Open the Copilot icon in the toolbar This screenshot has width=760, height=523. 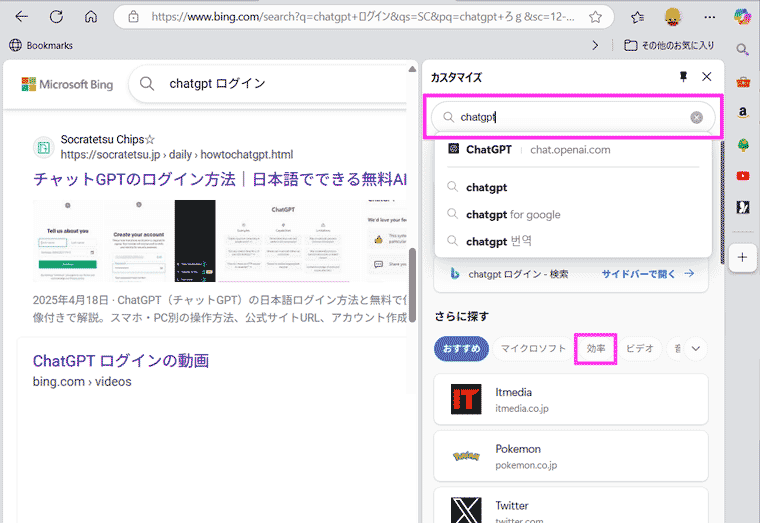[742, 17]
